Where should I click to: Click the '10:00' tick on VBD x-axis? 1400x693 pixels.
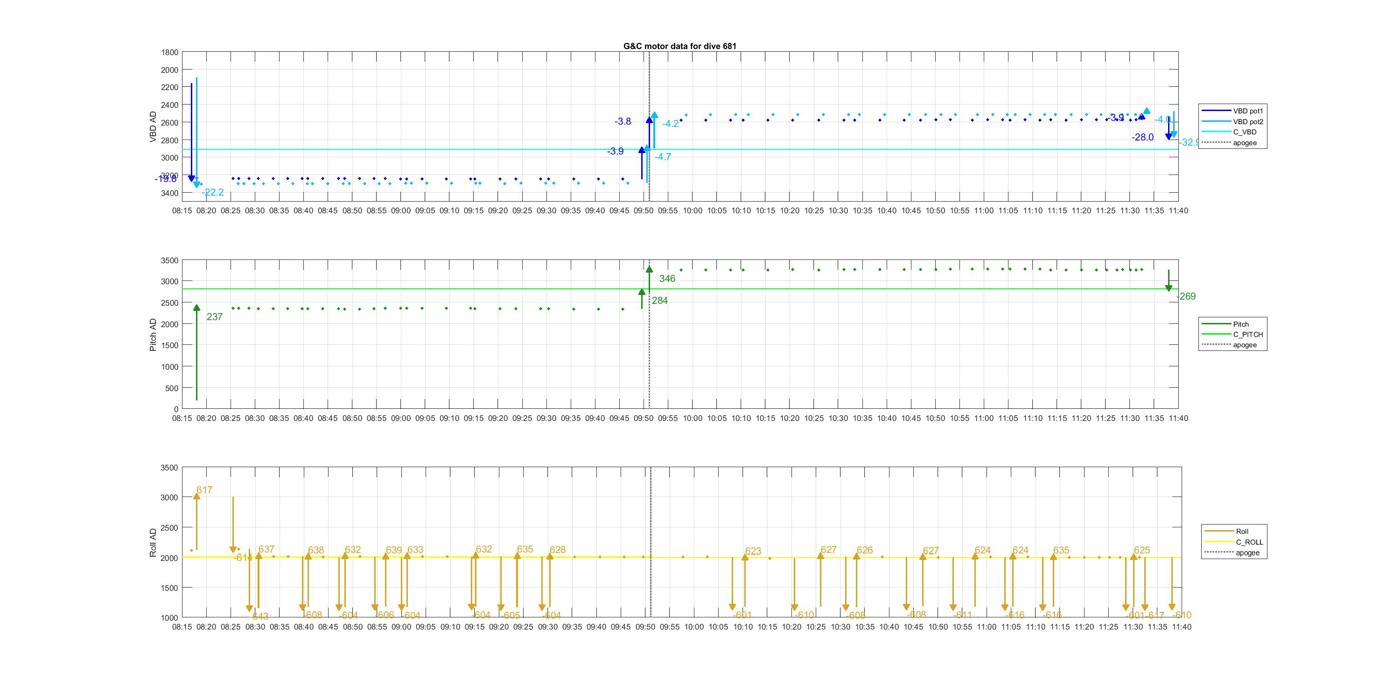[693, 211]
